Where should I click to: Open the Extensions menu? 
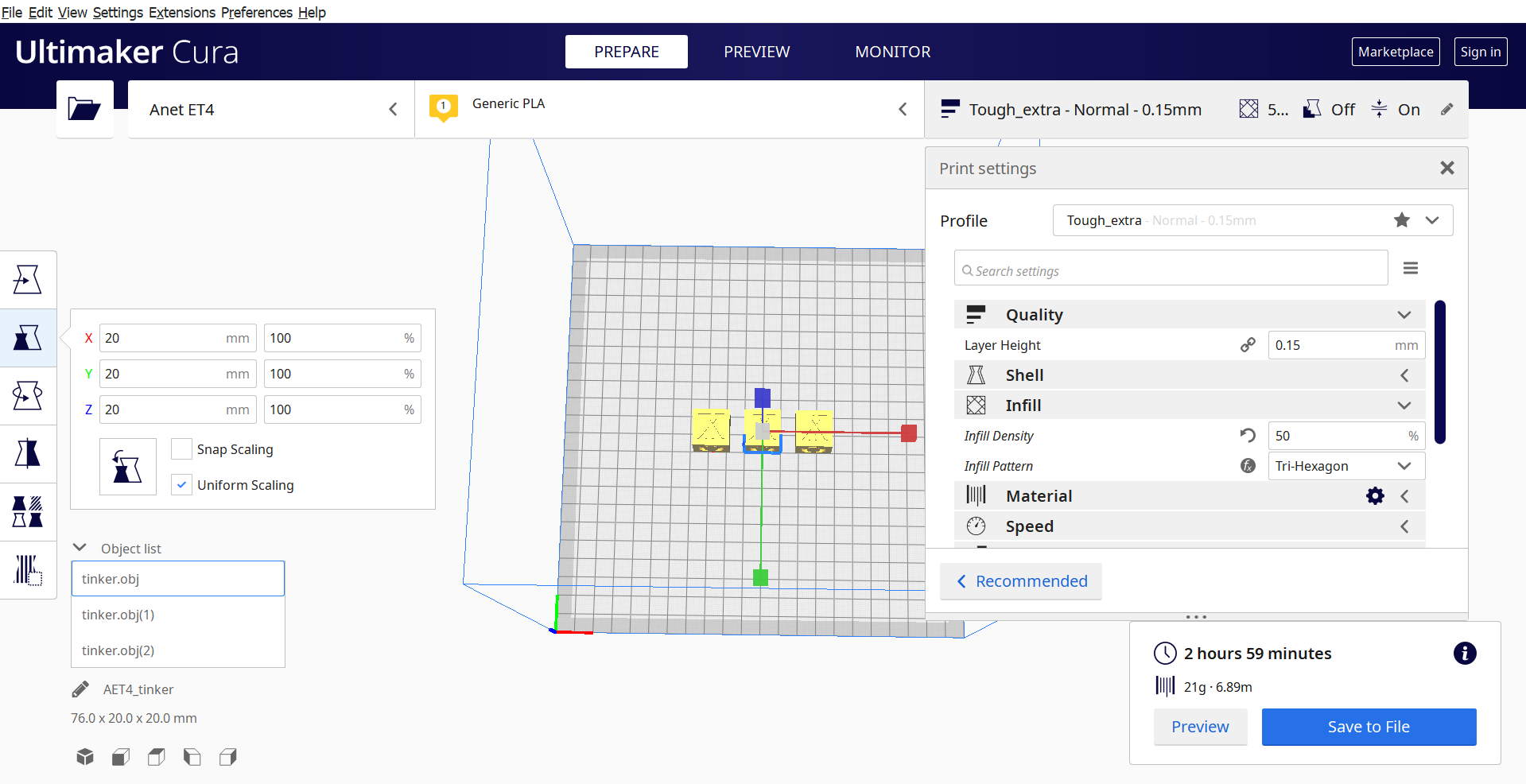tap(182, 12)
